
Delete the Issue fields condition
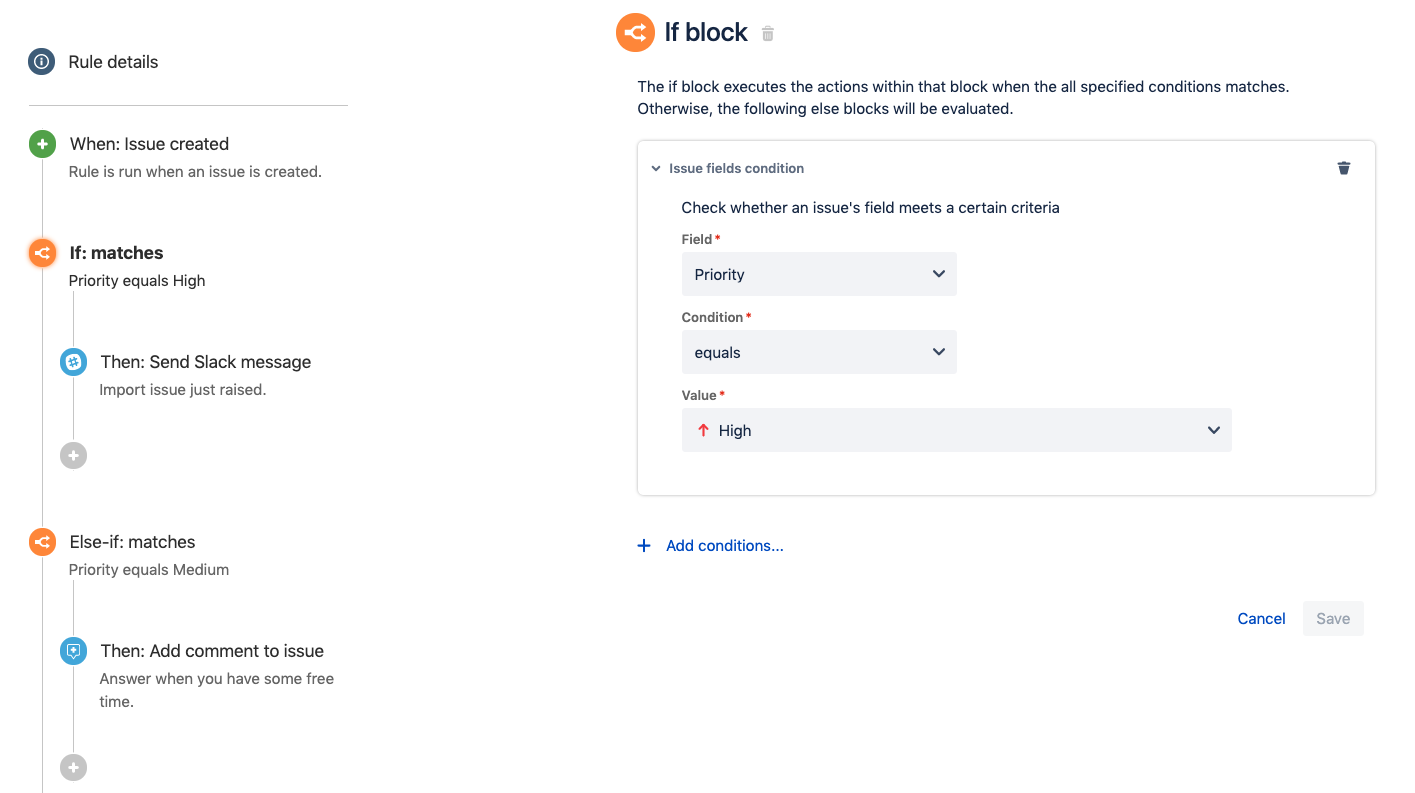pyautogui.click(x=1343, y=168)
